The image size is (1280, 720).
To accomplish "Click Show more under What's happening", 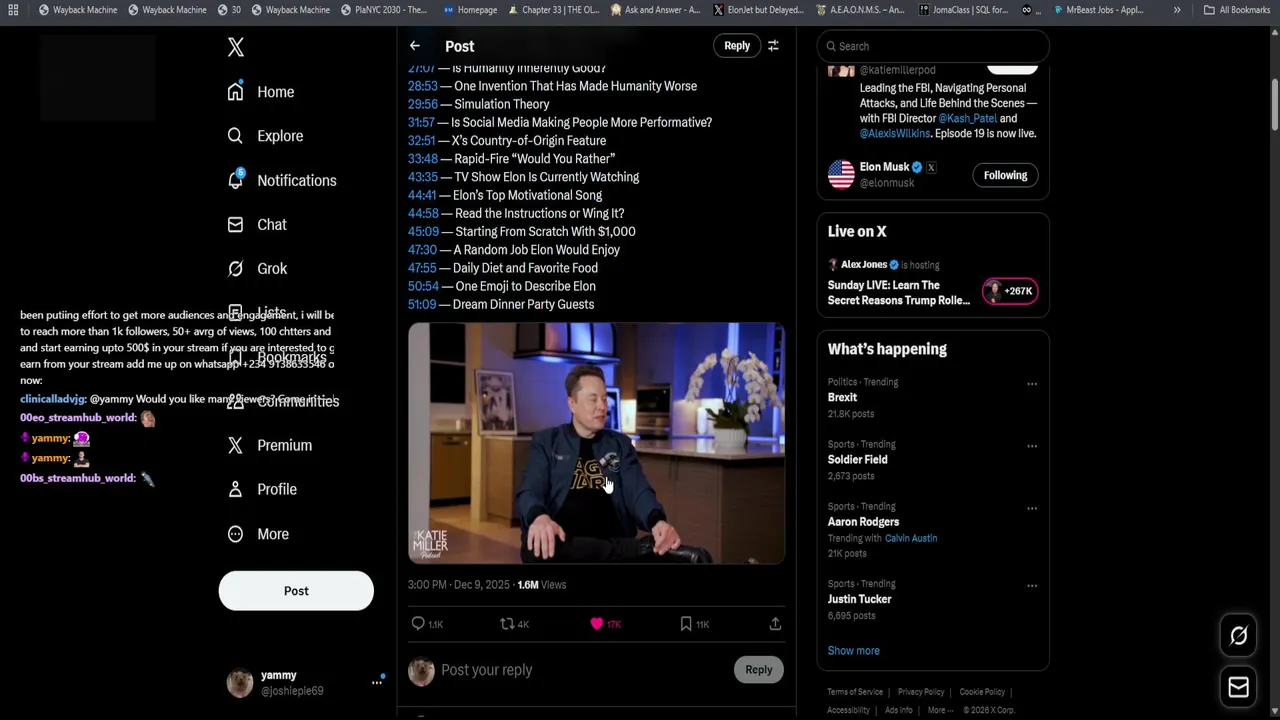I will [854, 651].
